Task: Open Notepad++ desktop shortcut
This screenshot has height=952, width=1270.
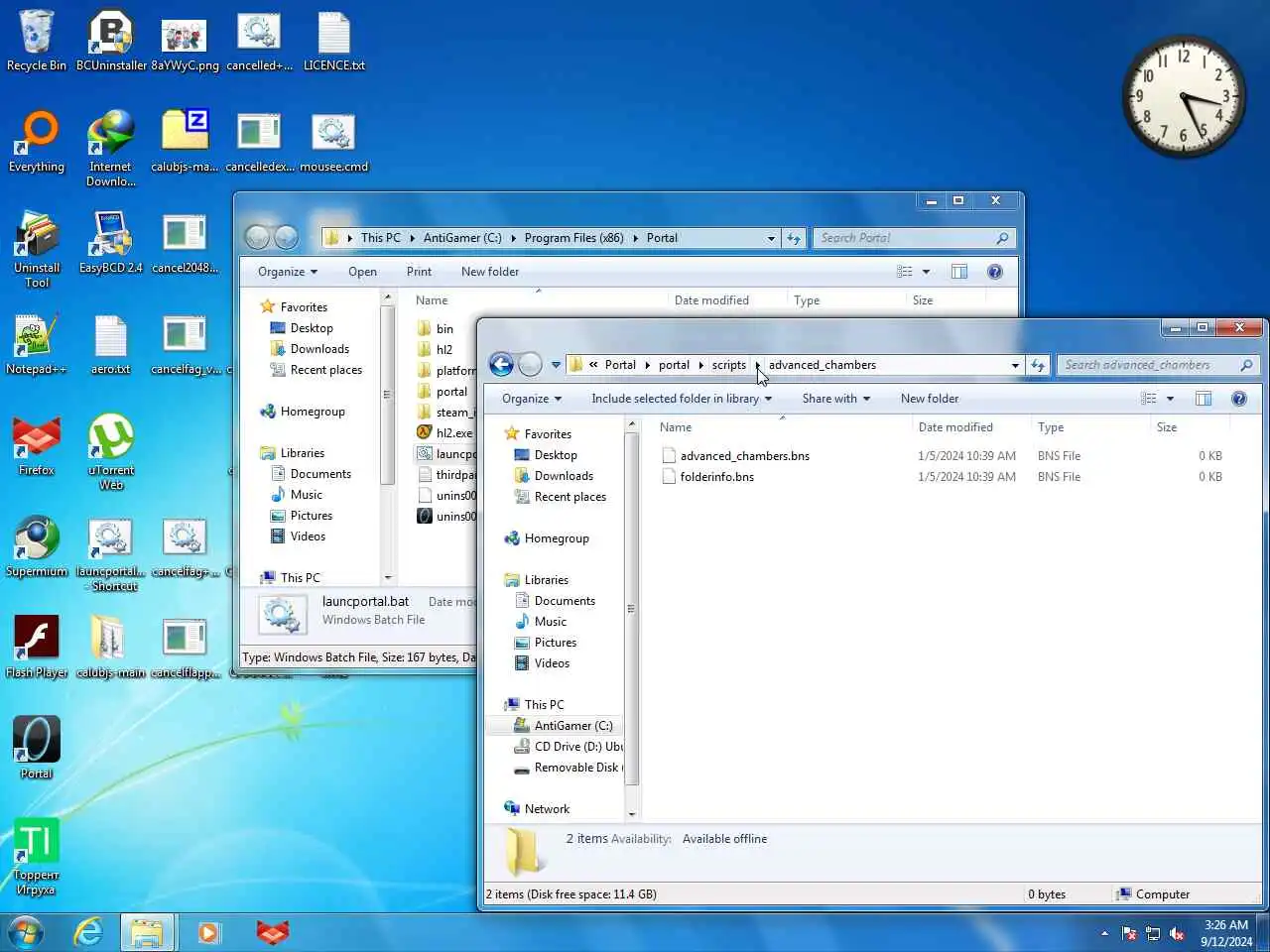Action: [37, 344]
